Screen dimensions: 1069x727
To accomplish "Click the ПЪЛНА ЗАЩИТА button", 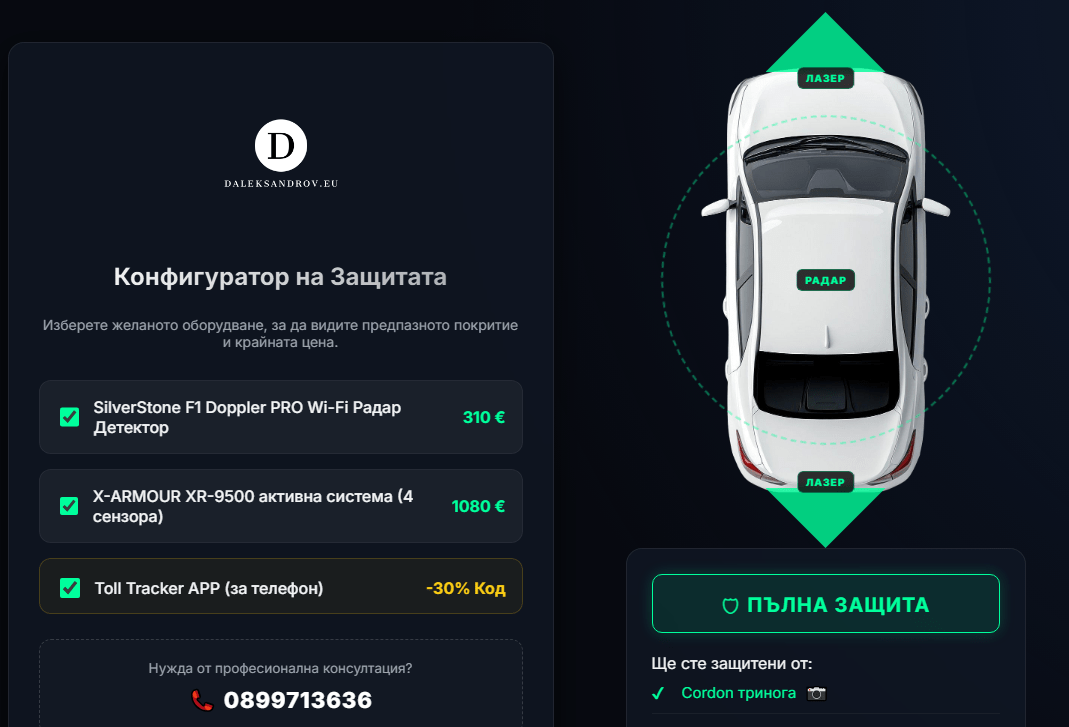I will (x=826, y=604).
